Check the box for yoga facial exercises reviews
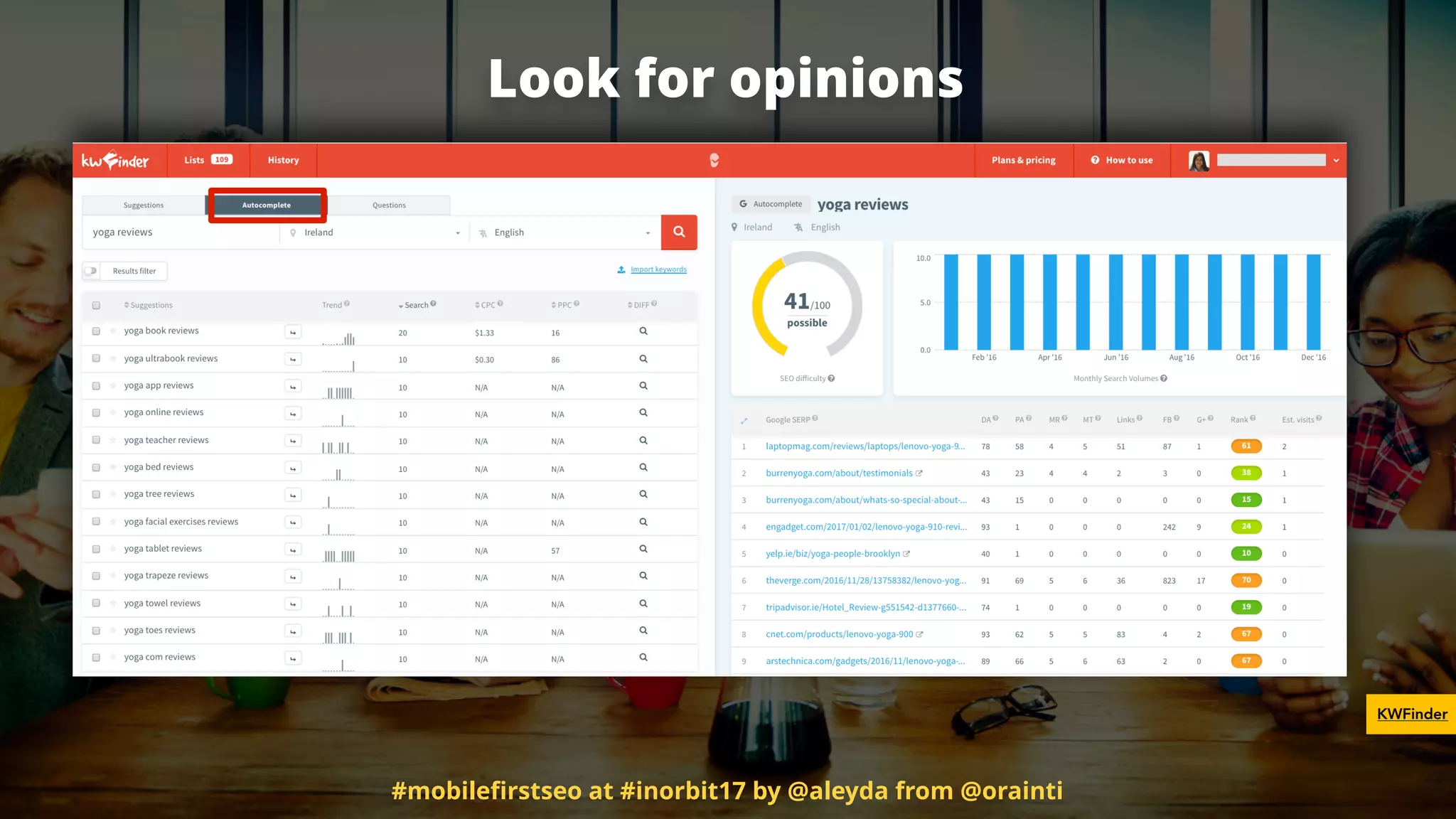The image size is (1456, 819). pyautogui.click(x=96, y=522)
